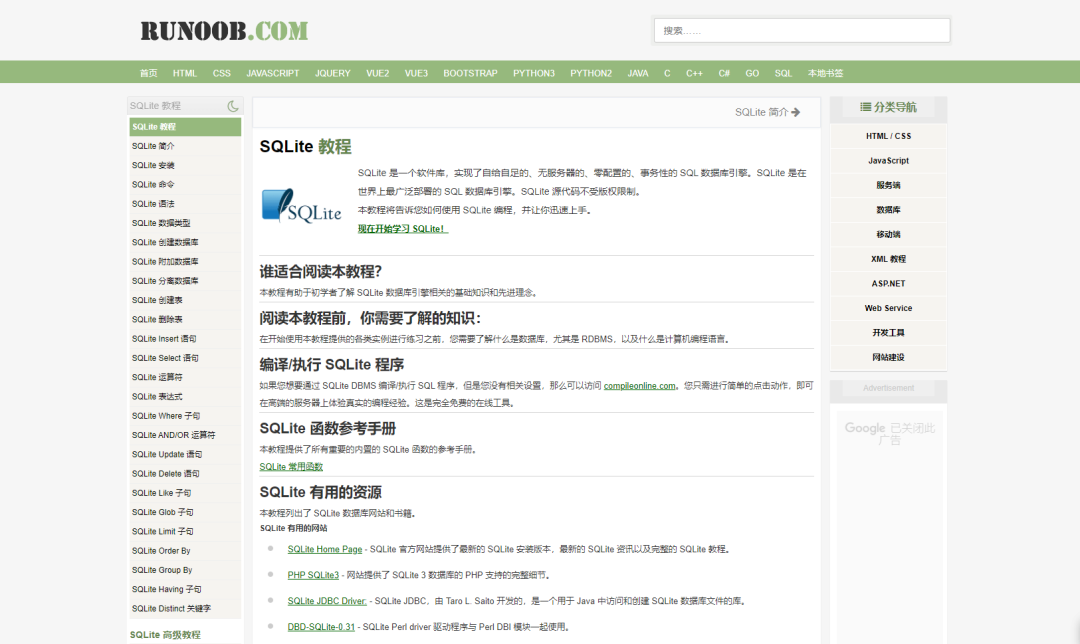Open SQLite Home Page link
Screen dimensions: 1080x644
(324, 550)
